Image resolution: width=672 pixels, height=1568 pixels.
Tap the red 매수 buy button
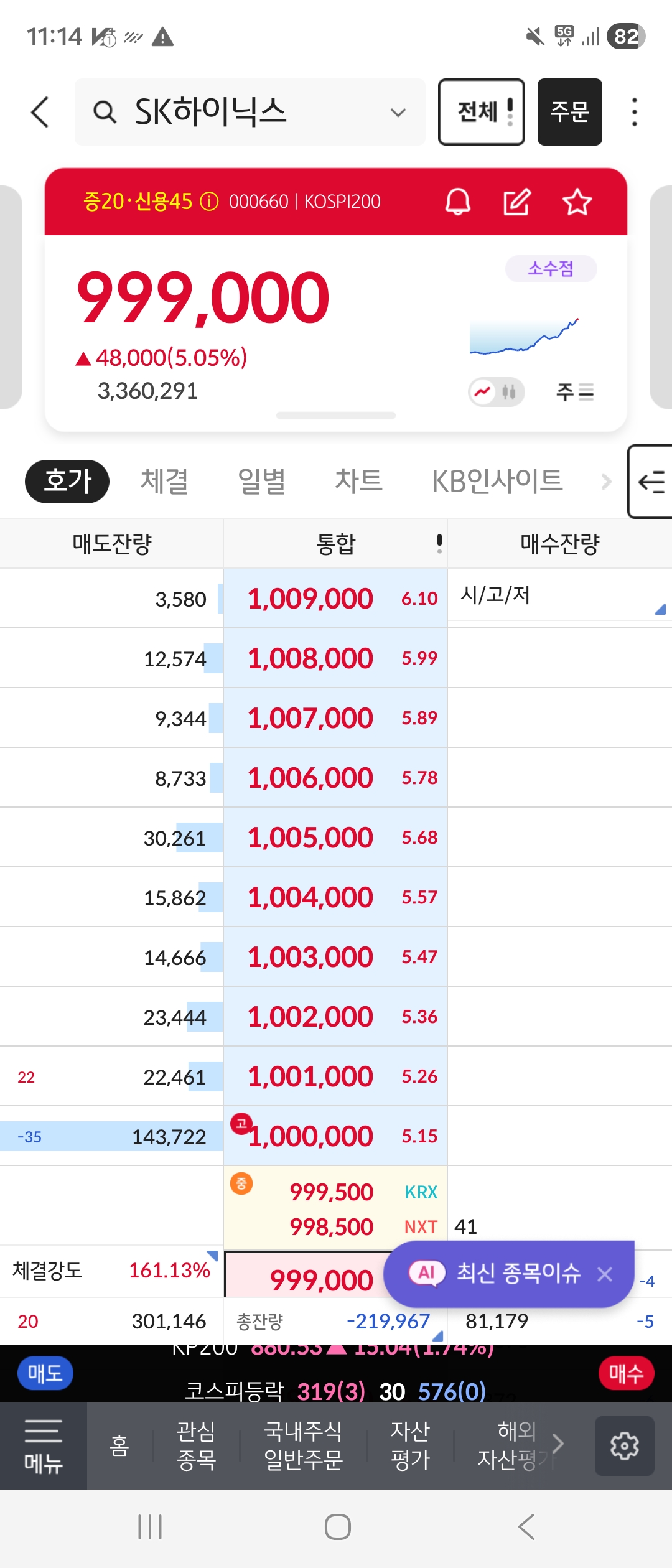click(x=626, y=1373)
